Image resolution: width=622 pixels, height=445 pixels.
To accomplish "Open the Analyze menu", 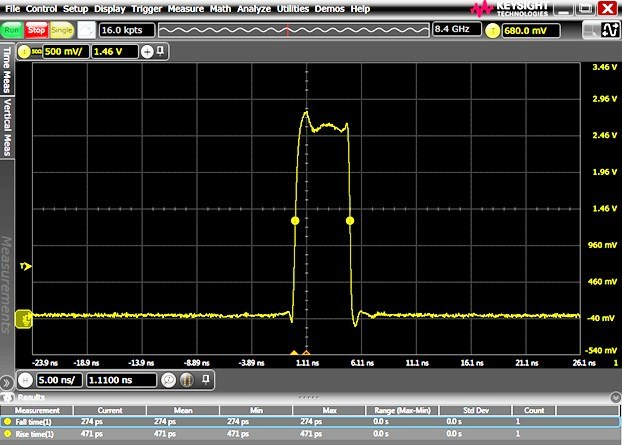I will pyautogui.click(x=254, y=9).
